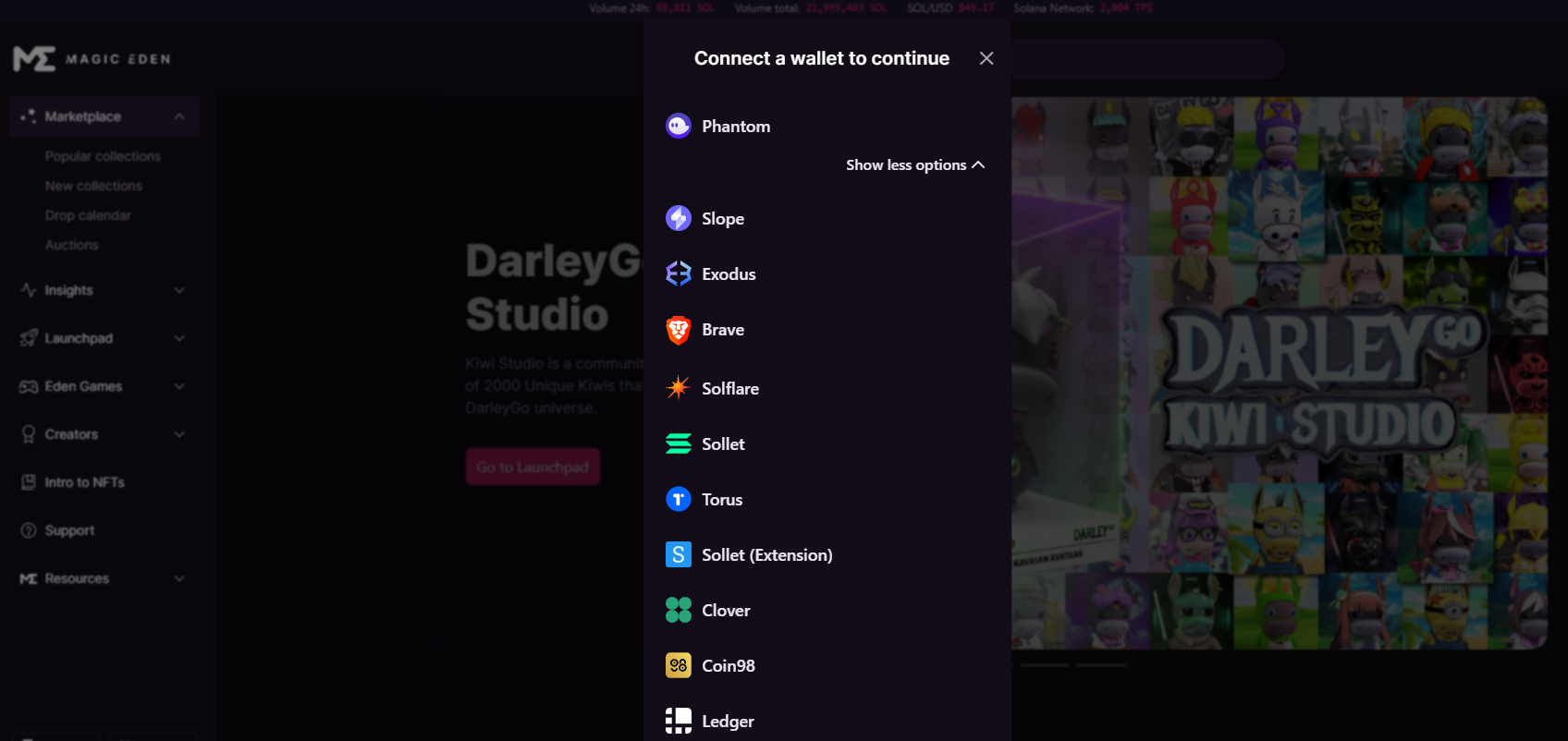Click the Creators sidebar label
Image resolution: width=1568 pixels, height=741 pixels.
point(71,434)
